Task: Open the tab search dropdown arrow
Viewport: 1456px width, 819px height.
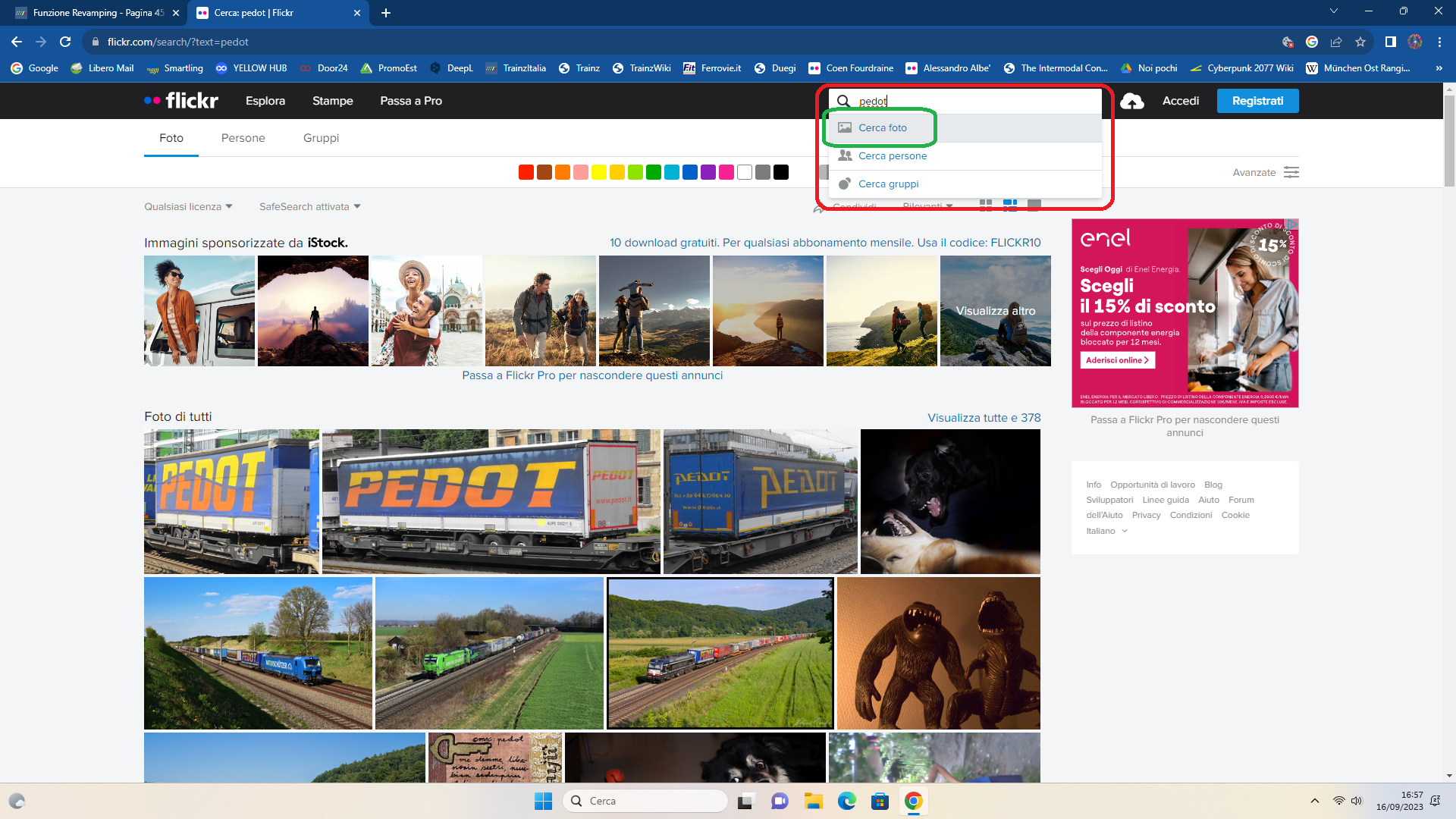Action: 1334,11
